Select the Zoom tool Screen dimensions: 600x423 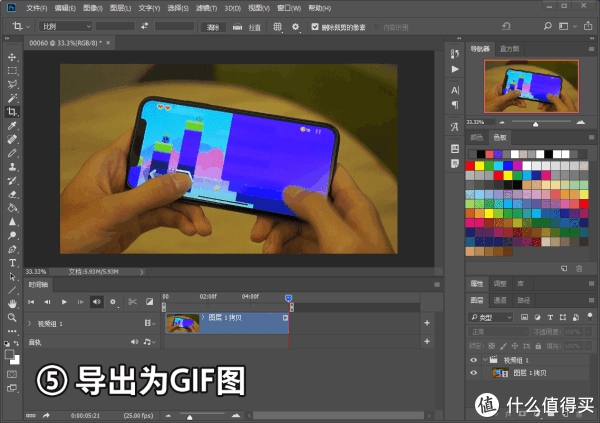[x=12, y=317]
